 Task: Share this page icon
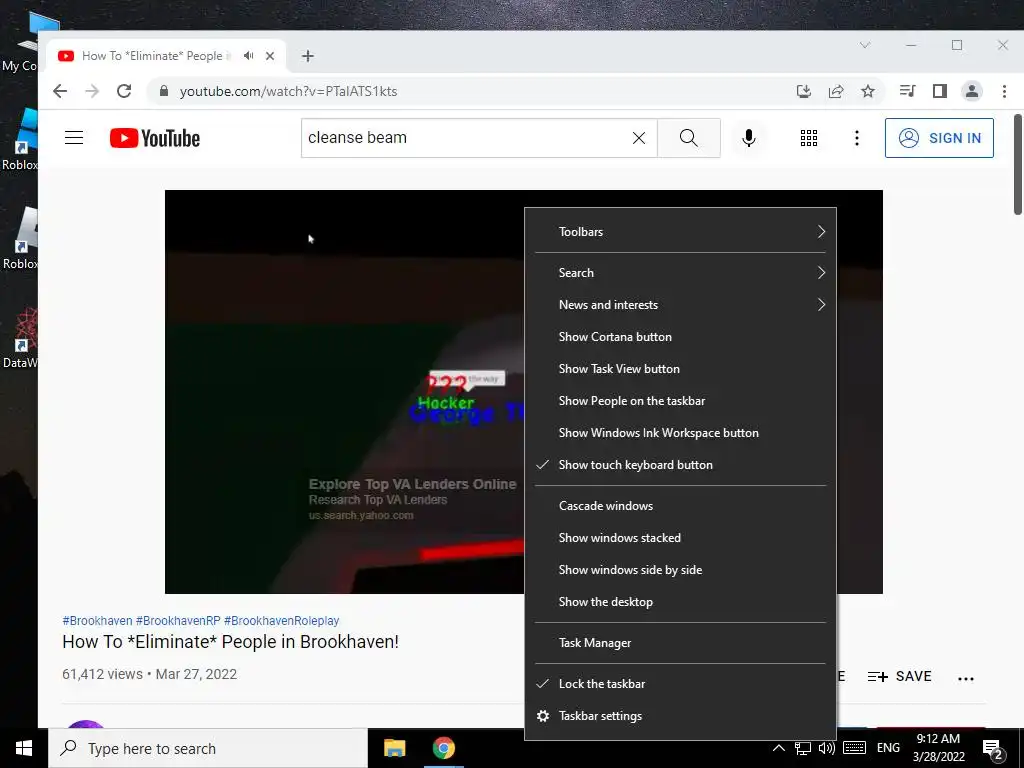point(836,91)
